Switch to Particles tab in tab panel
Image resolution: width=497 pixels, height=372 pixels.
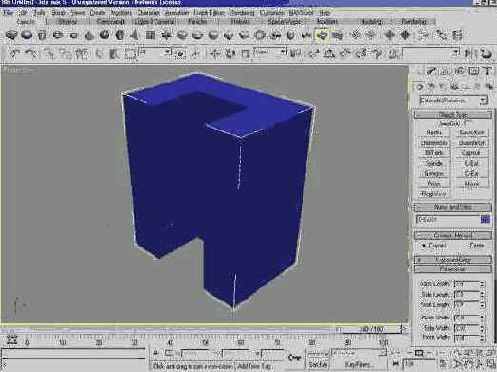(197, 22)
